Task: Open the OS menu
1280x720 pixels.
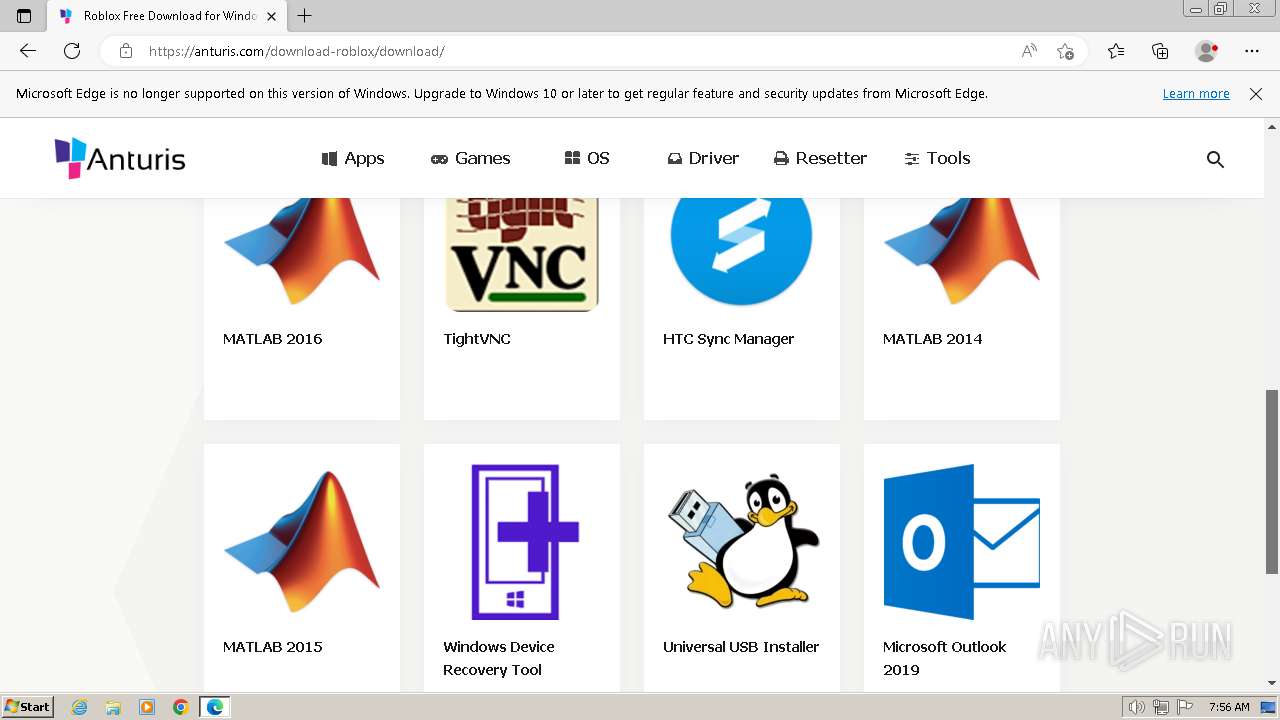Action: (x=587, y=158)
